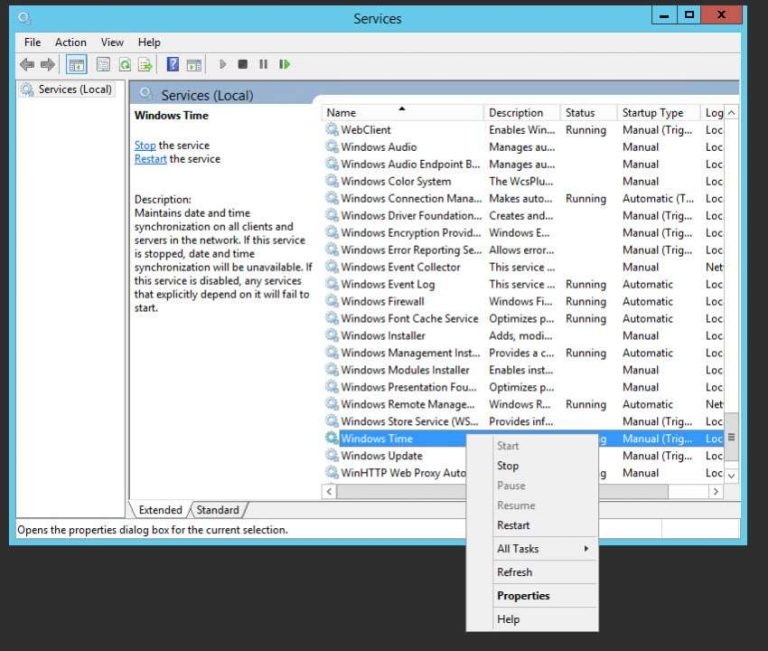The width and height of the screenshot is (768, 651).
Task: Click the gear icon beside Windows Installer
Action: tap(332, 335)
